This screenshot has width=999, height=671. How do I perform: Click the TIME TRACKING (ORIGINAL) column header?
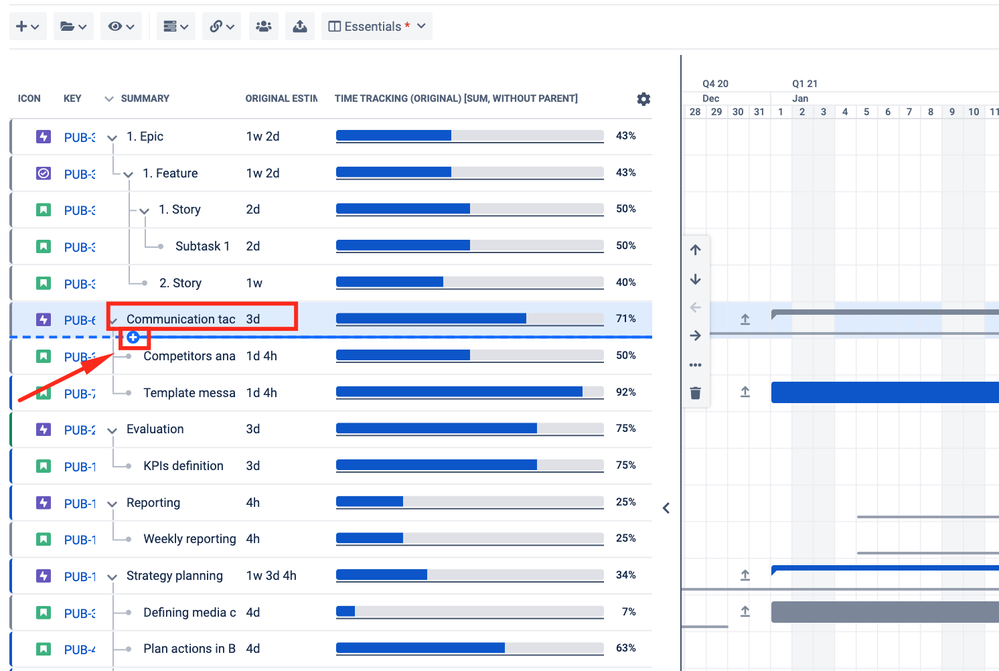pos(456,99)
